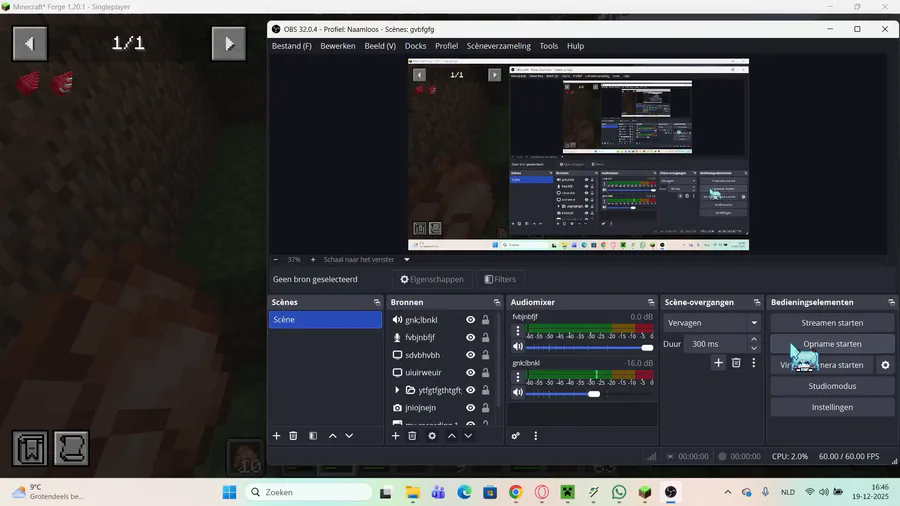900x506 pixels.
Task: Lock the fvbjnbfjf source
Action: (486, 337)
